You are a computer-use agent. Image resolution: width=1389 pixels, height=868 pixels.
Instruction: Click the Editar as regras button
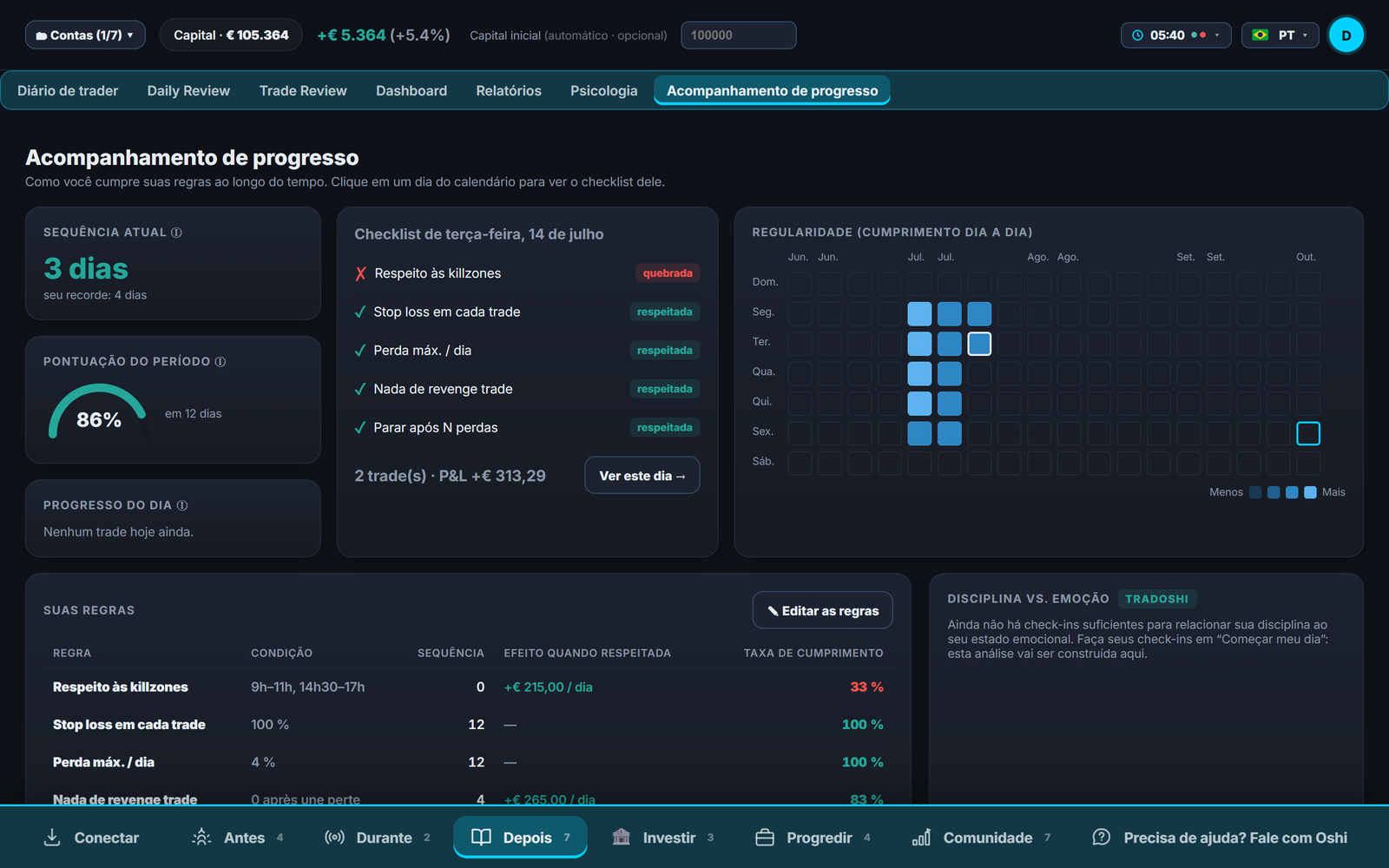(x=822, y=611)
